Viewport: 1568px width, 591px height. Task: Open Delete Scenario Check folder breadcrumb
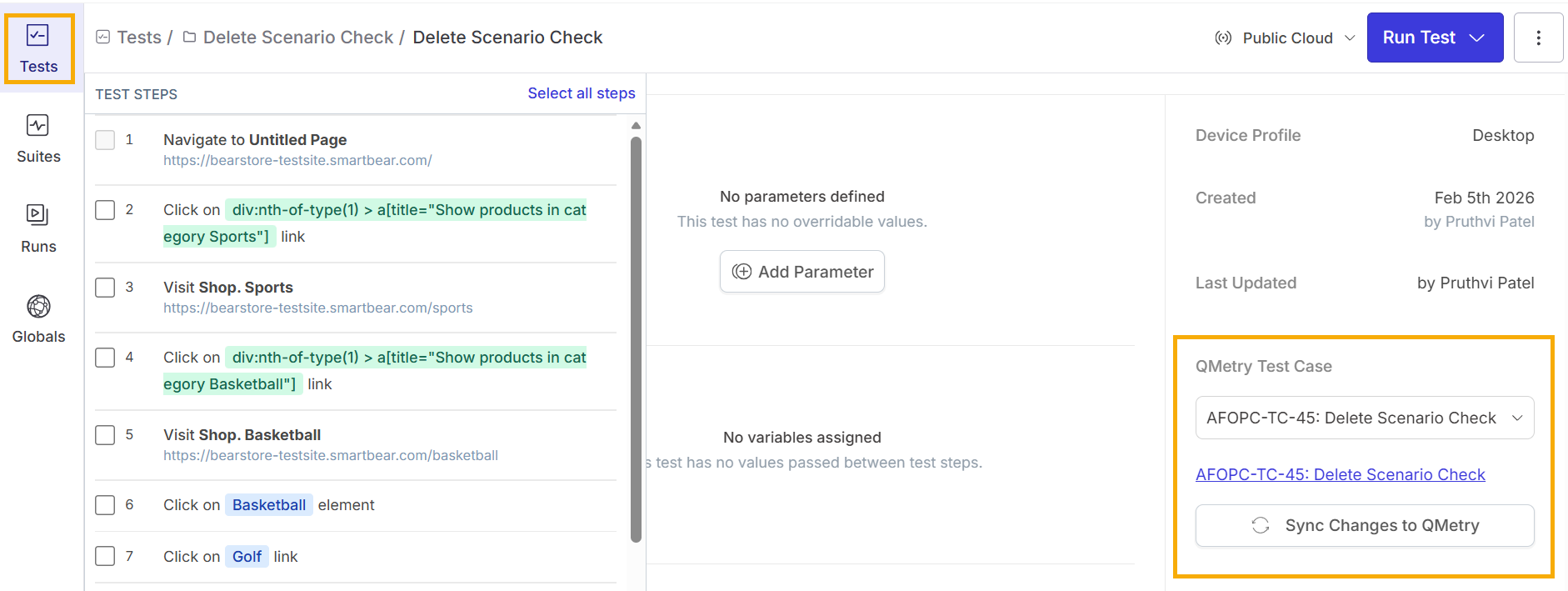pyautogui.click(x=297, y=38)
